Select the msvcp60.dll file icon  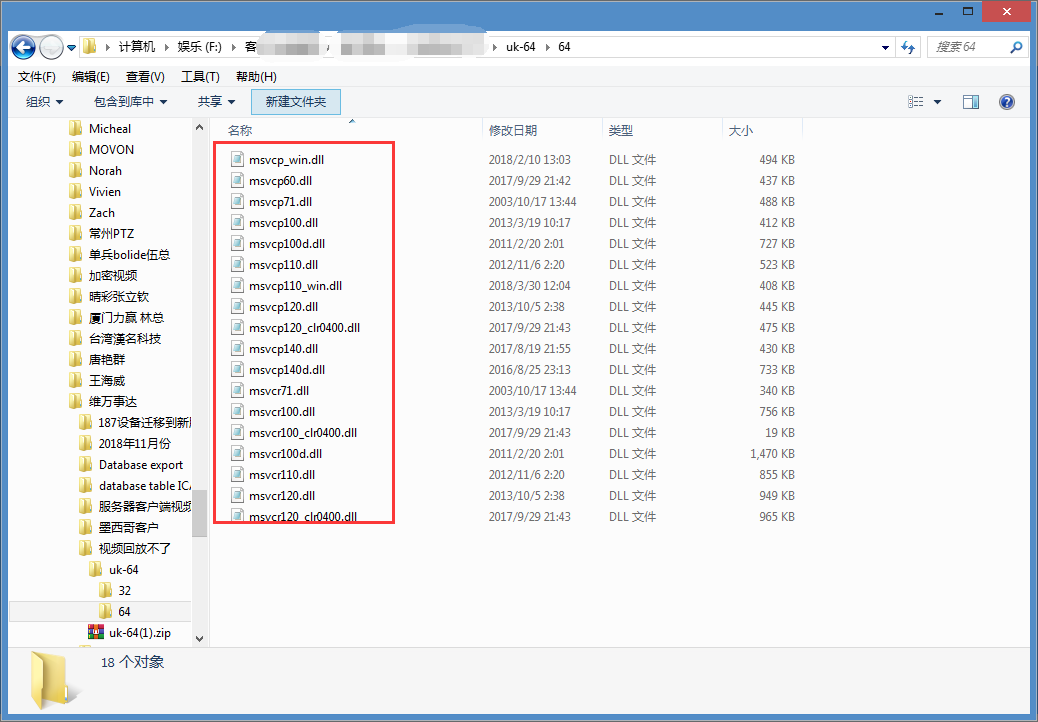coord(238,181)
